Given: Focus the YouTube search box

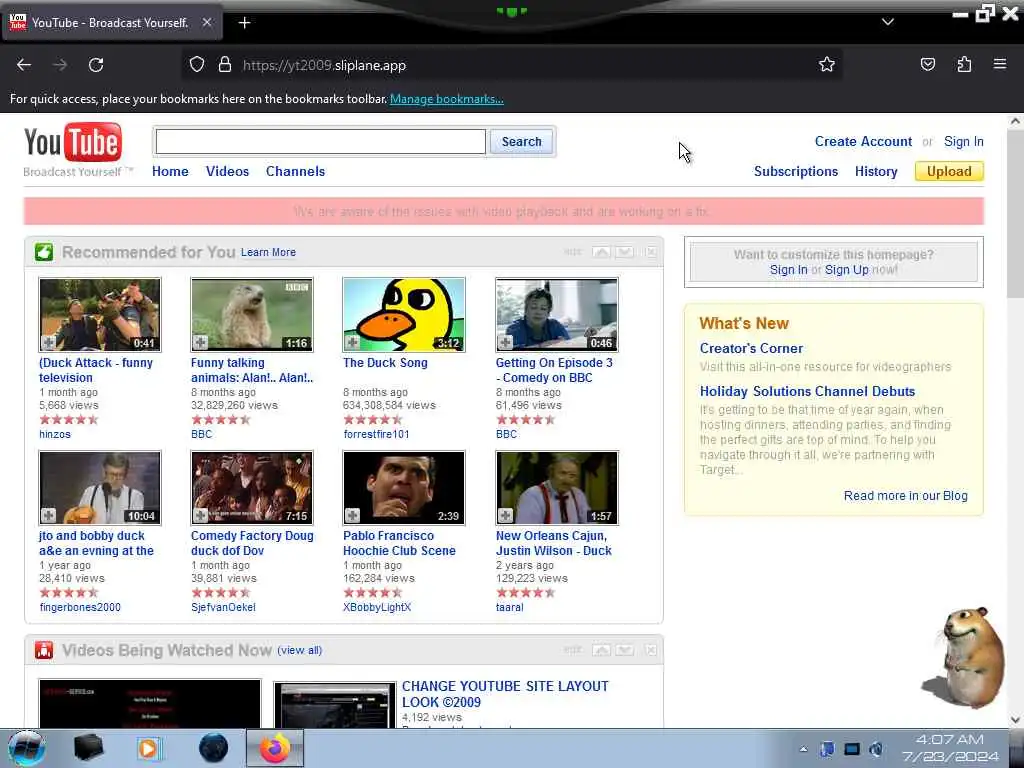Looking at the screenshot, I should click(x=321, y=141).
